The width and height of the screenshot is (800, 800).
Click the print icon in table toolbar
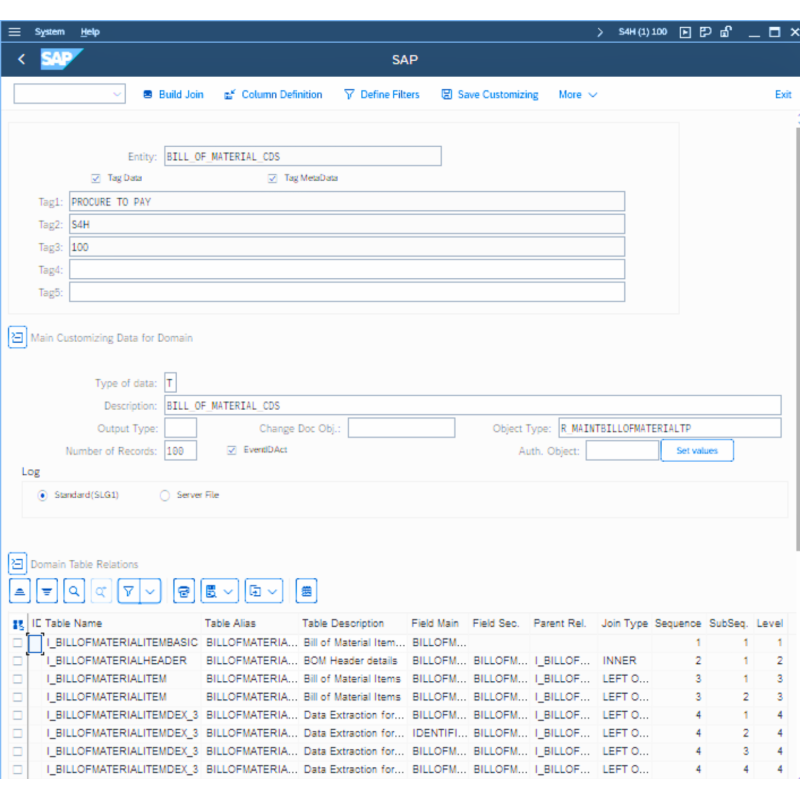(183, 592)
